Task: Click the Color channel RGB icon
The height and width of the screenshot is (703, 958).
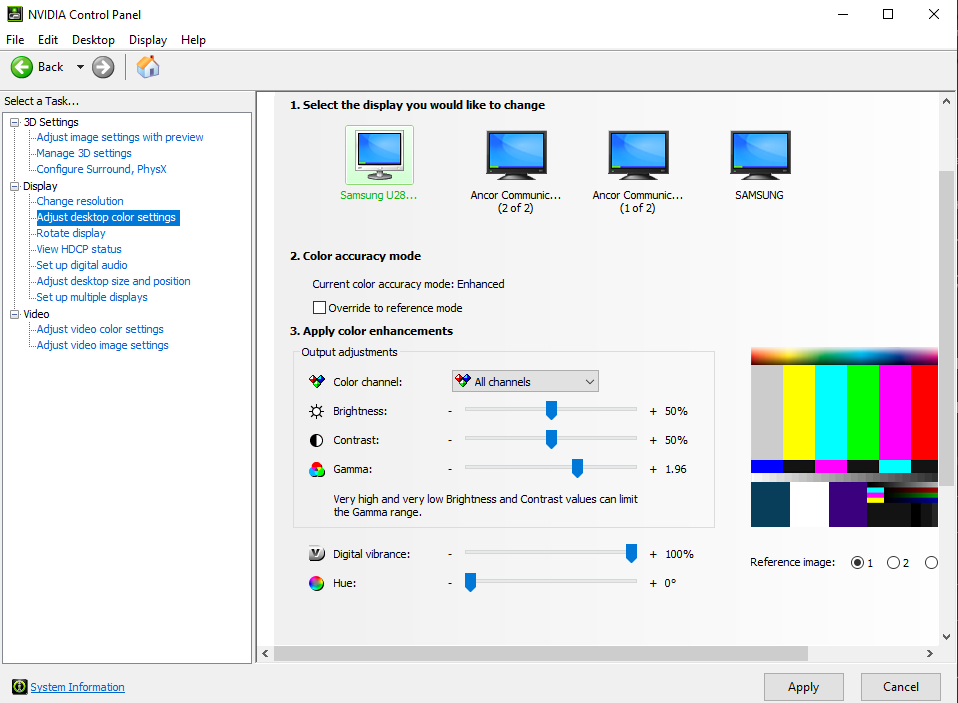Action: click(x=316, y=382)
